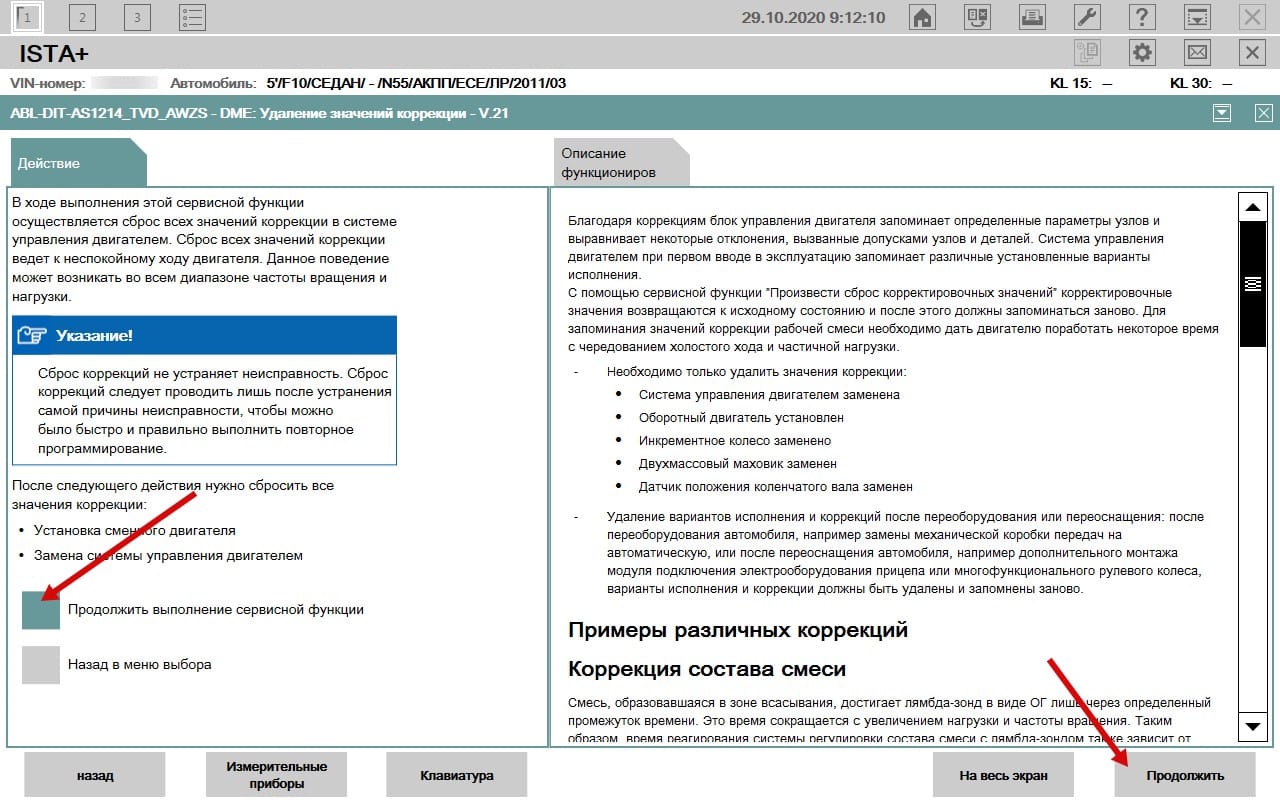The width and height of the screenshot is (1280, 800).
Task: Open the wrench administration icon
Action: tap(1087, 17)
